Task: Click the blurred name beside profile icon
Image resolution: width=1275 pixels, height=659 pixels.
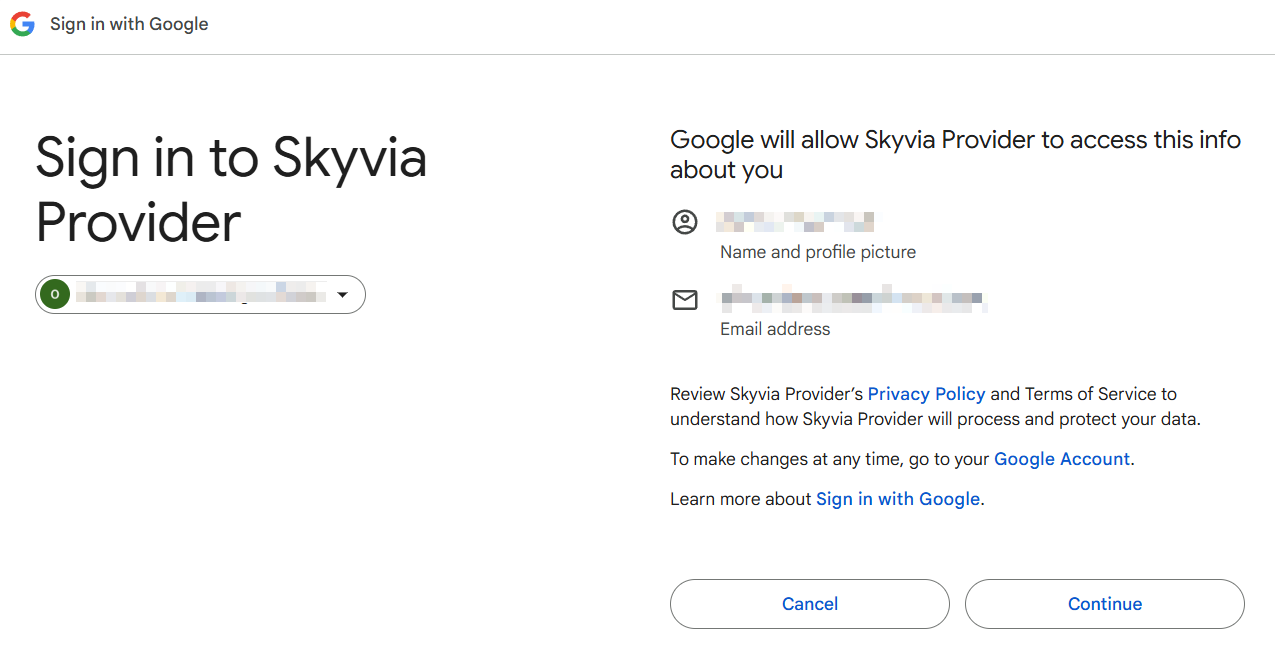Action: click(x=797, y=221)
